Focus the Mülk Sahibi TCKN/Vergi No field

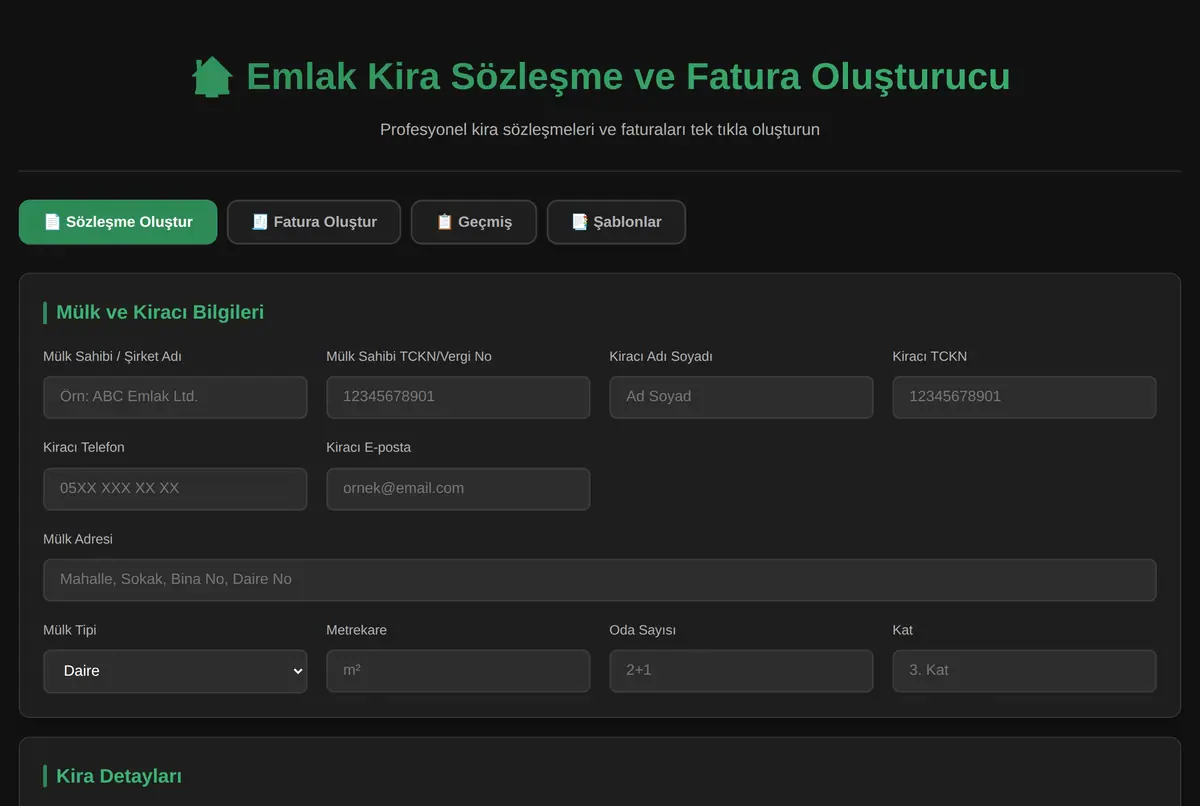(x=458, y=397)
